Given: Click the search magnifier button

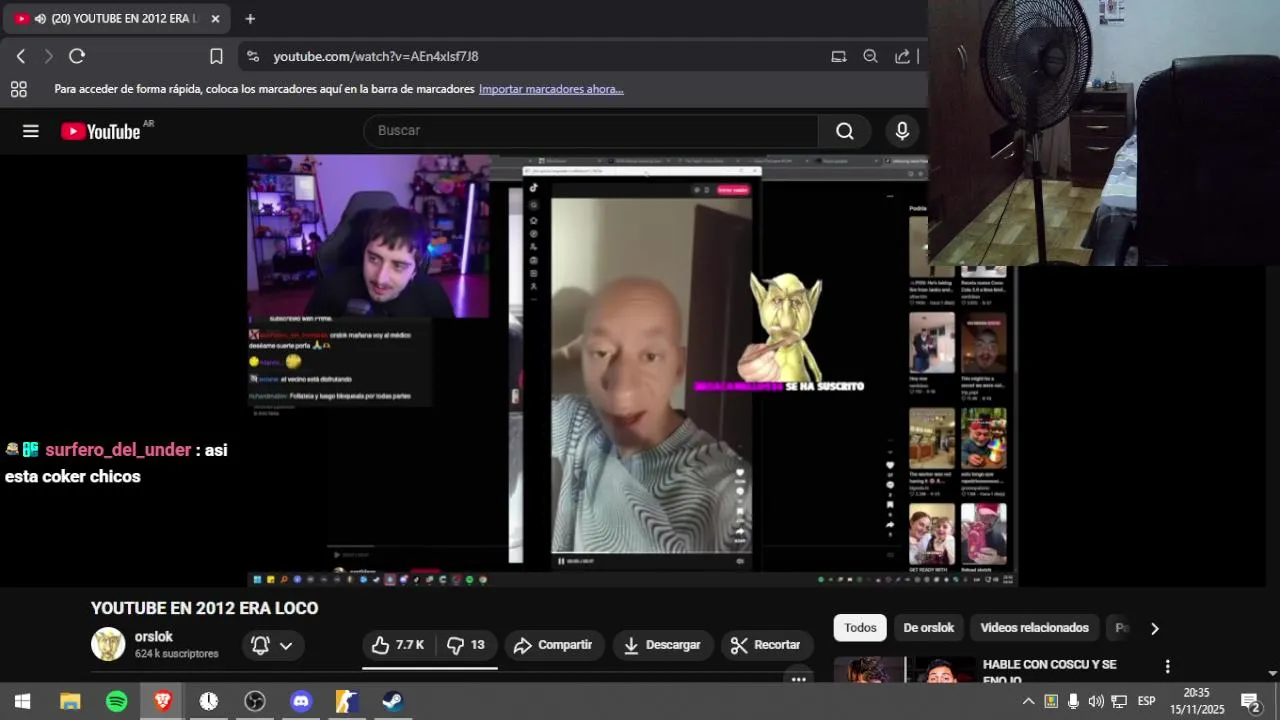Looking at the screenshot, I should (845, 131).
